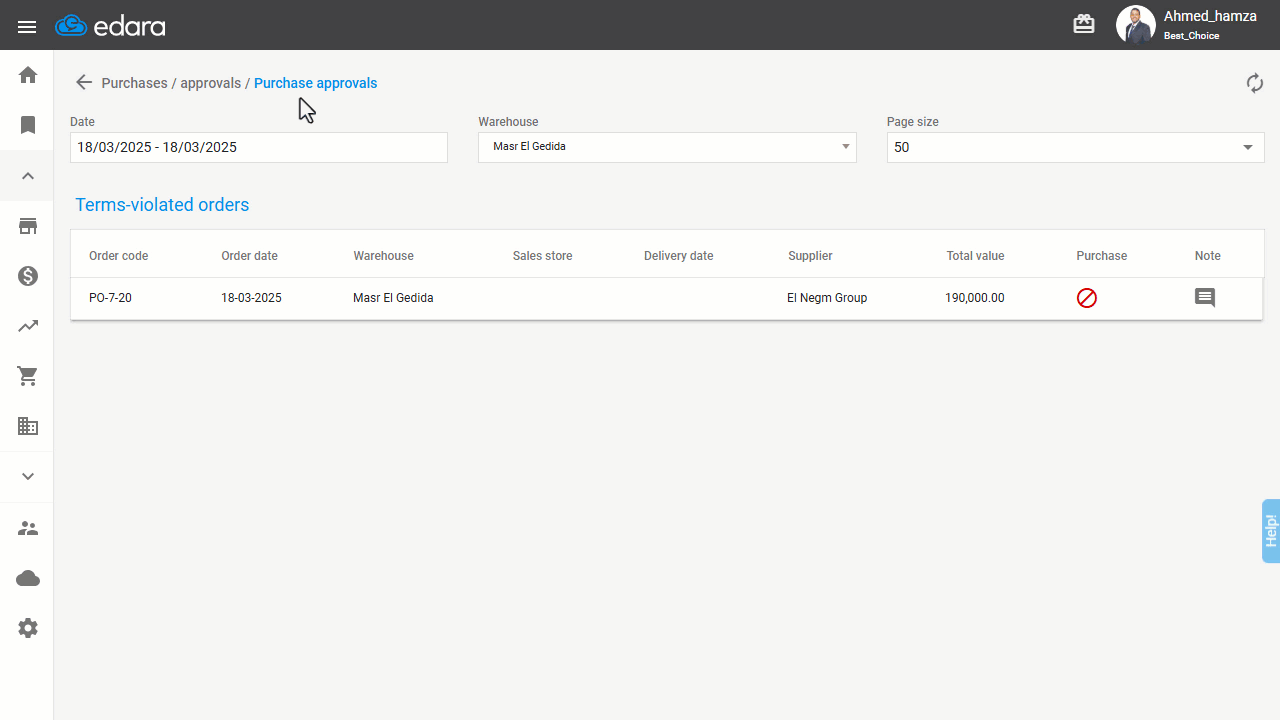This screenshot has width=1280, height=720.
Task: Click the Order code column header
Action: coord(118,256)
